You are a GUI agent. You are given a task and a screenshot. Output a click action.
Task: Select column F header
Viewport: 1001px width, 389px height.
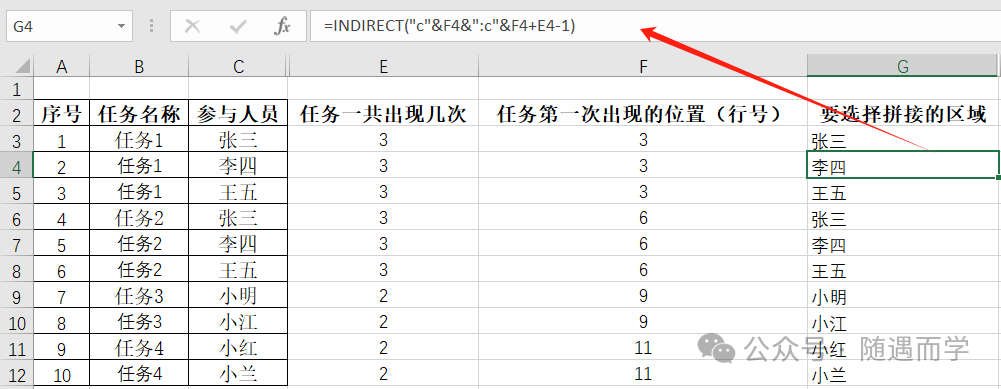pyautogui.click(x=643, y=66)
